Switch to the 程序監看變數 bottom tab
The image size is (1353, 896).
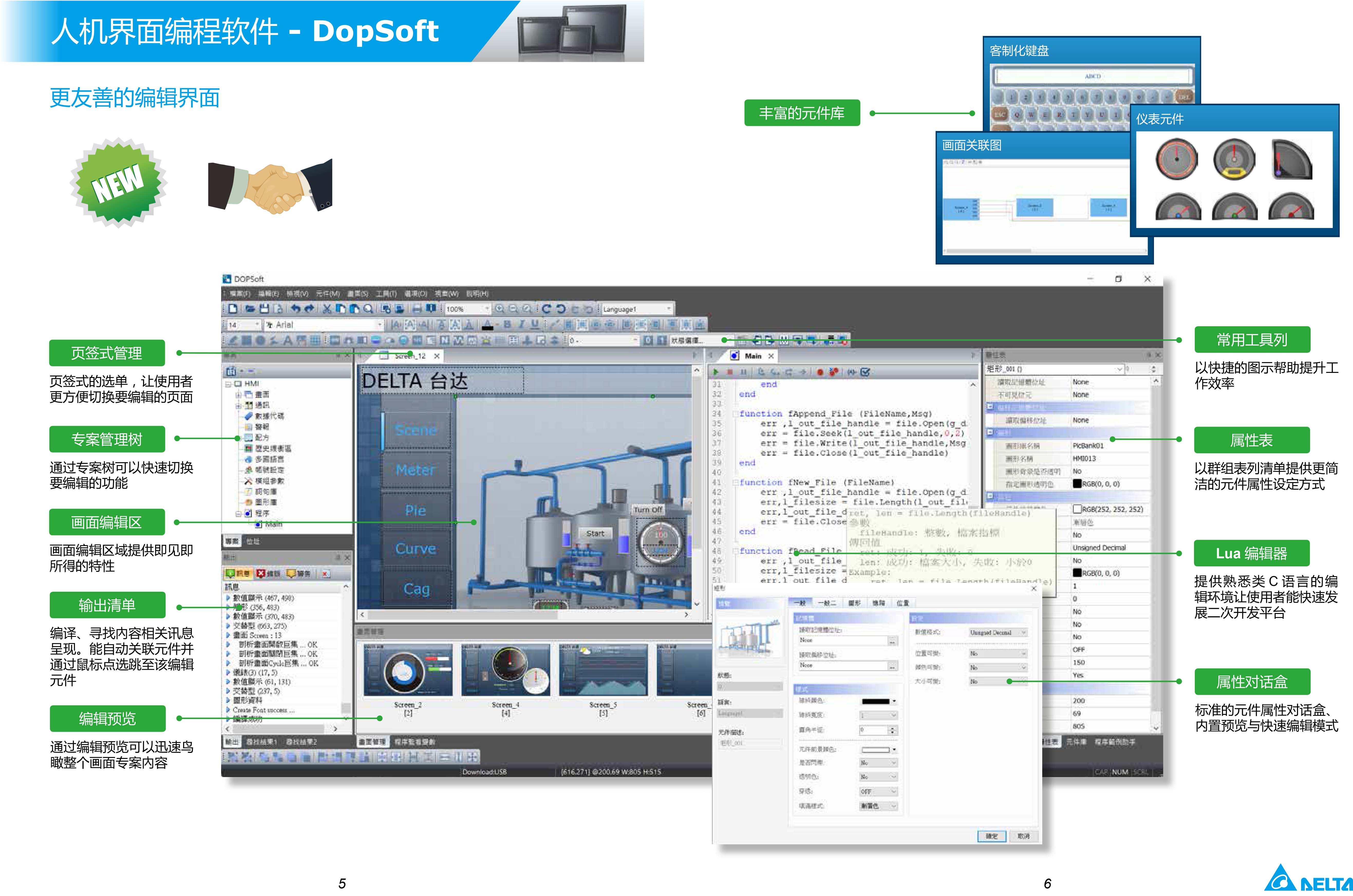pos(415,742)
